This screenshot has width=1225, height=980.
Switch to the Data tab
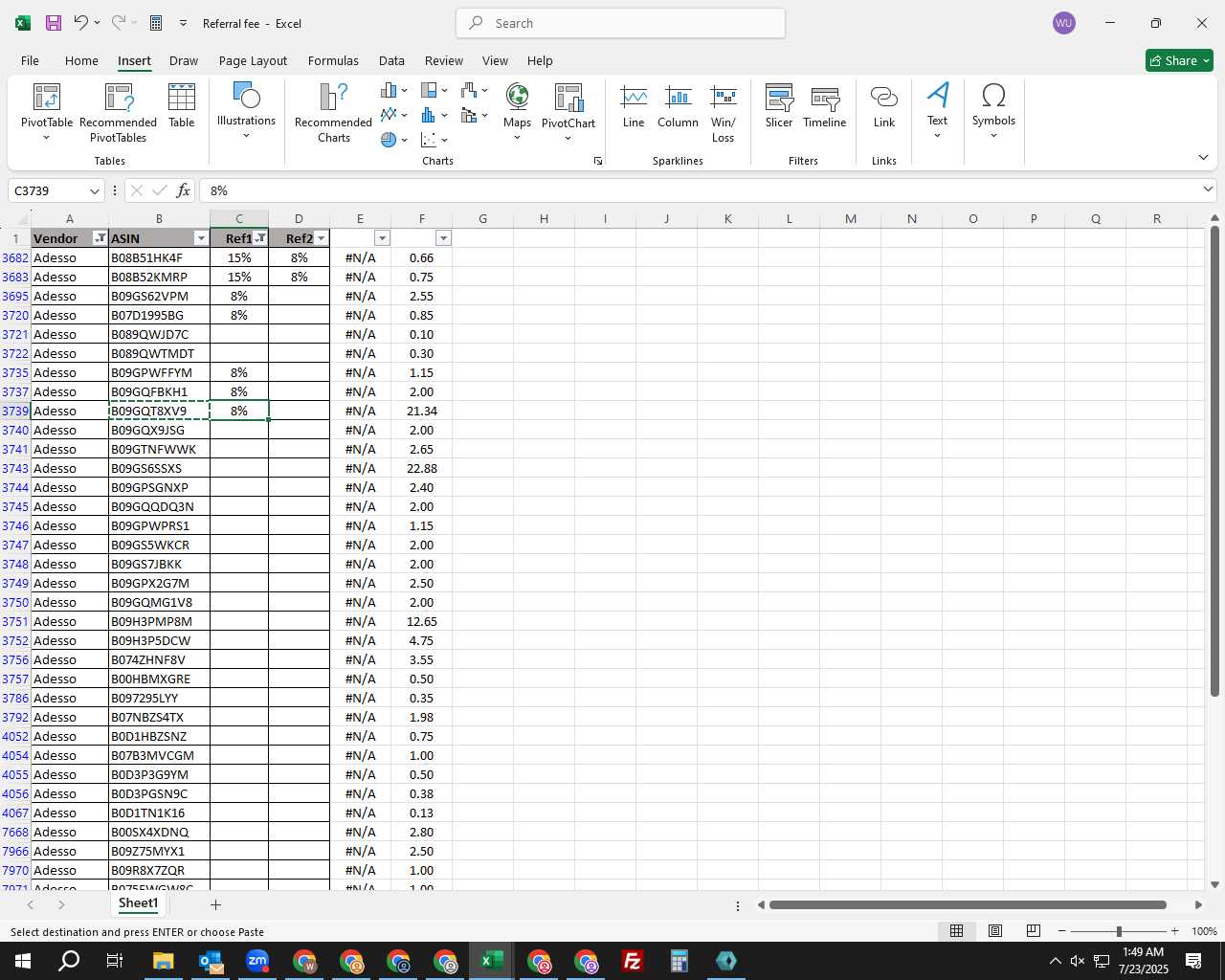coord(391,60)
